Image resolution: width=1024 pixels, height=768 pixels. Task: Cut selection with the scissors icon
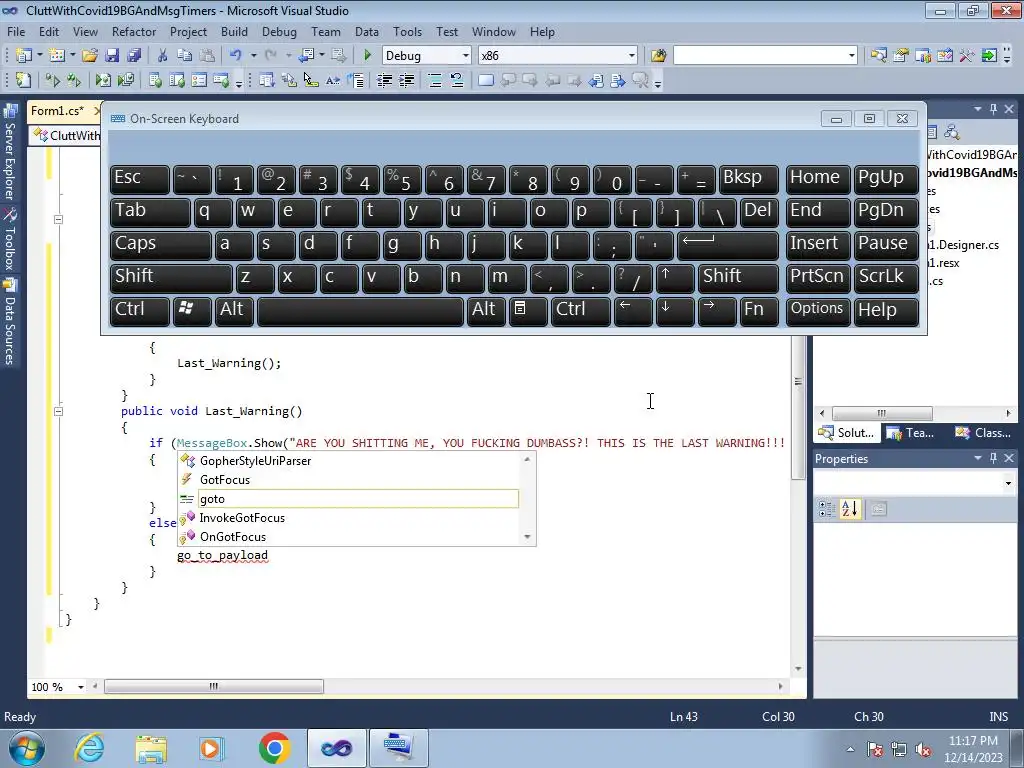click(x=163, y=56)
